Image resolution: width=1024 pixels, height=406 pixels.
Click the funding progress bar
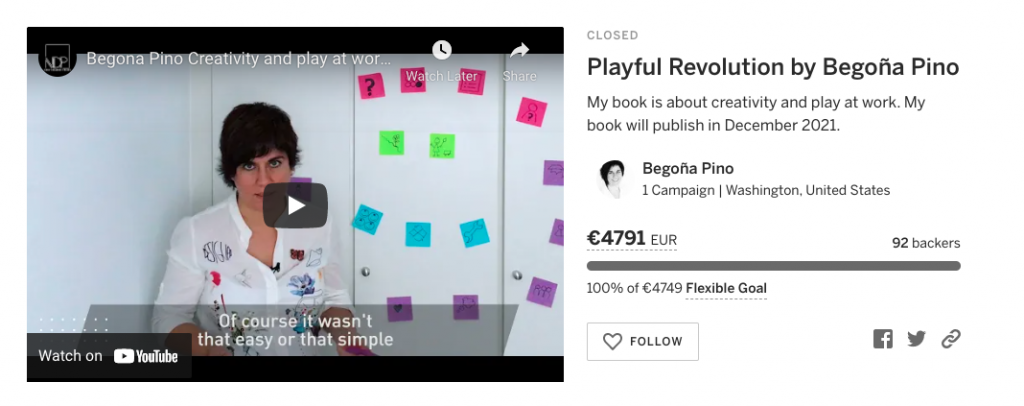click(773, 266)
